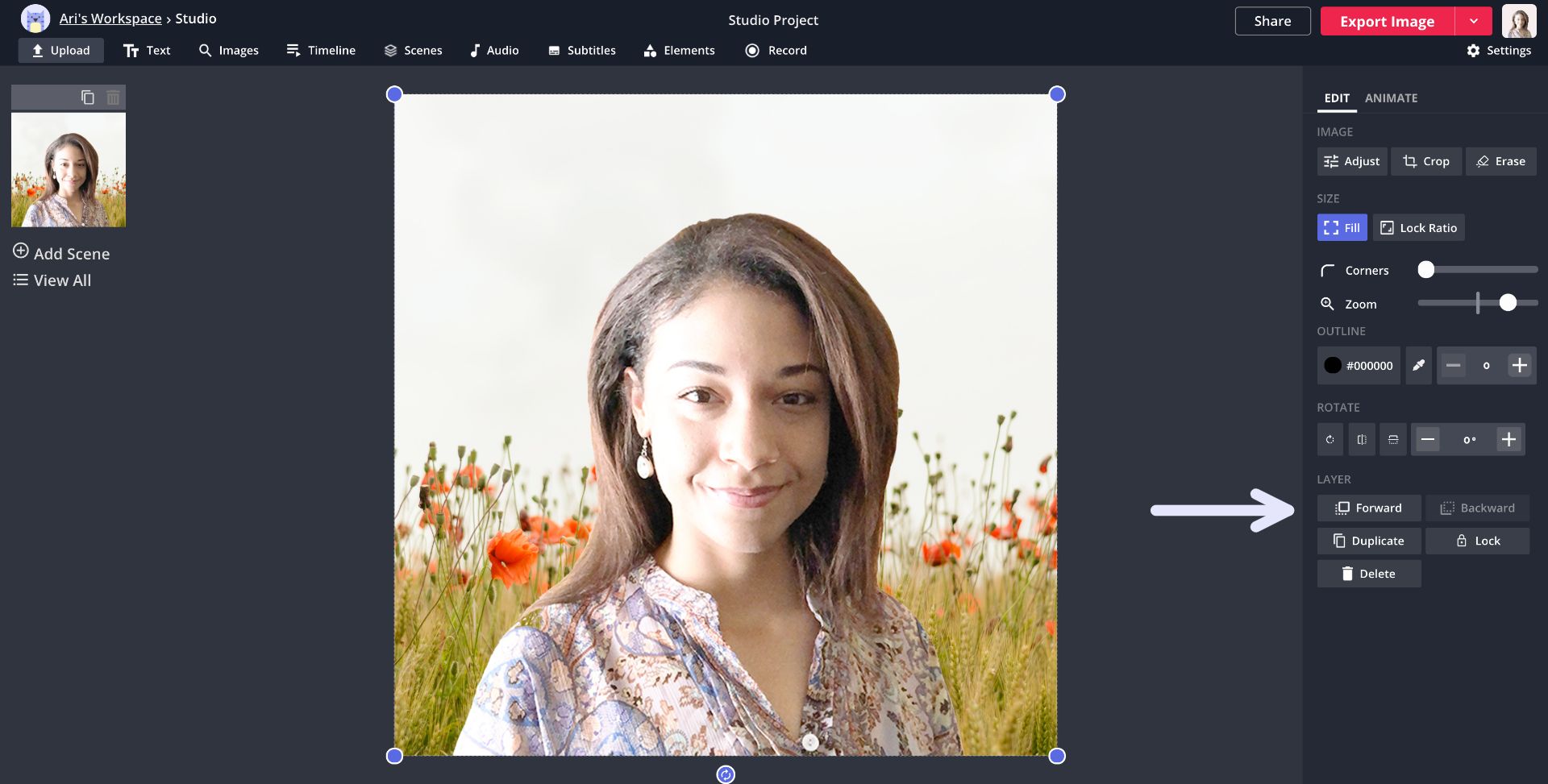Open the user profile avatar menu
This screenshot has height=784, width=1548.
[1519, 22]
